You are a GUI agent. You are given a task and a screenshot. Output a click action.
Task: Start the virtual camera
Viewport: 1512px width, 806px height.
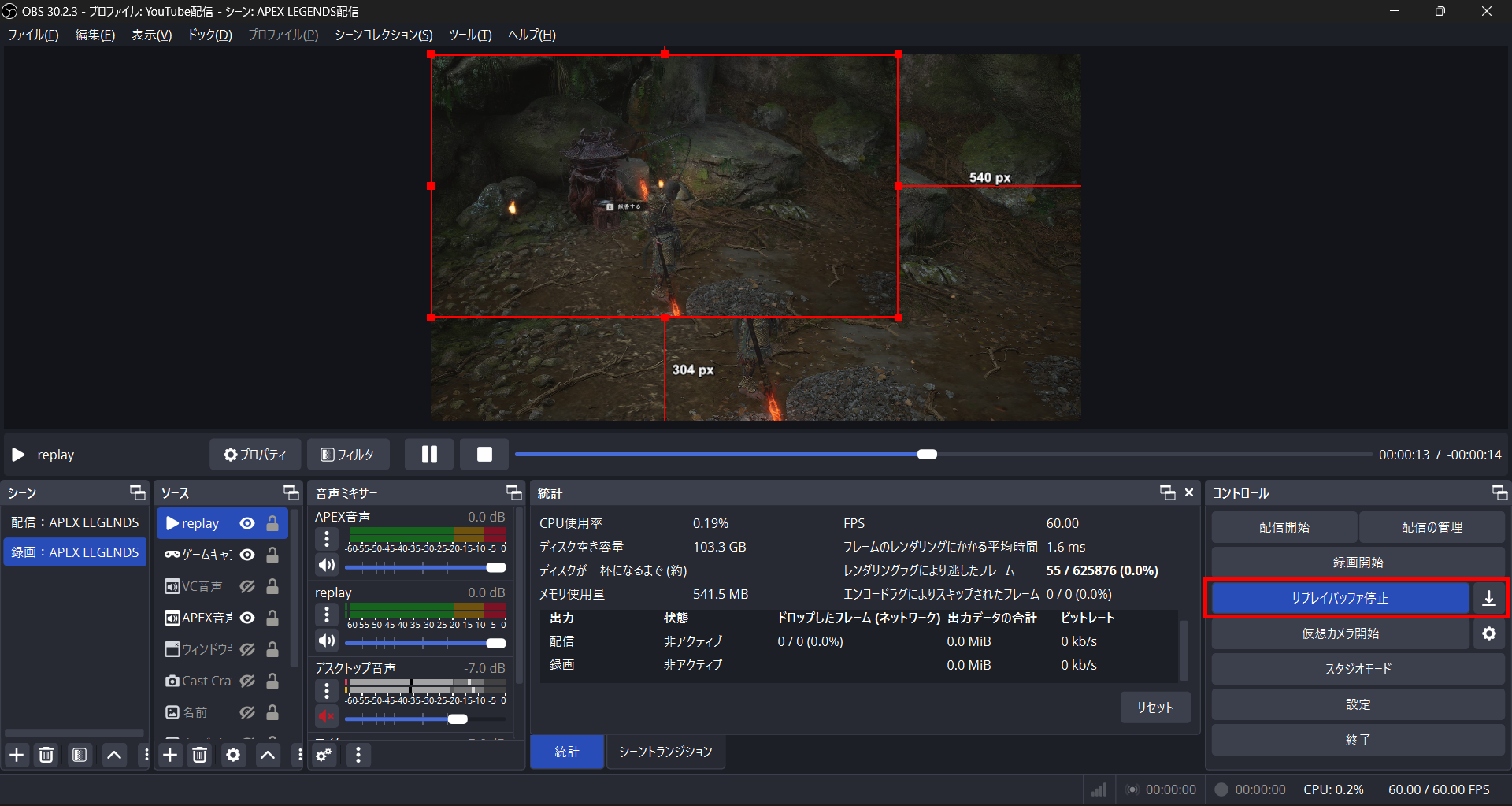click(1340, 633)
